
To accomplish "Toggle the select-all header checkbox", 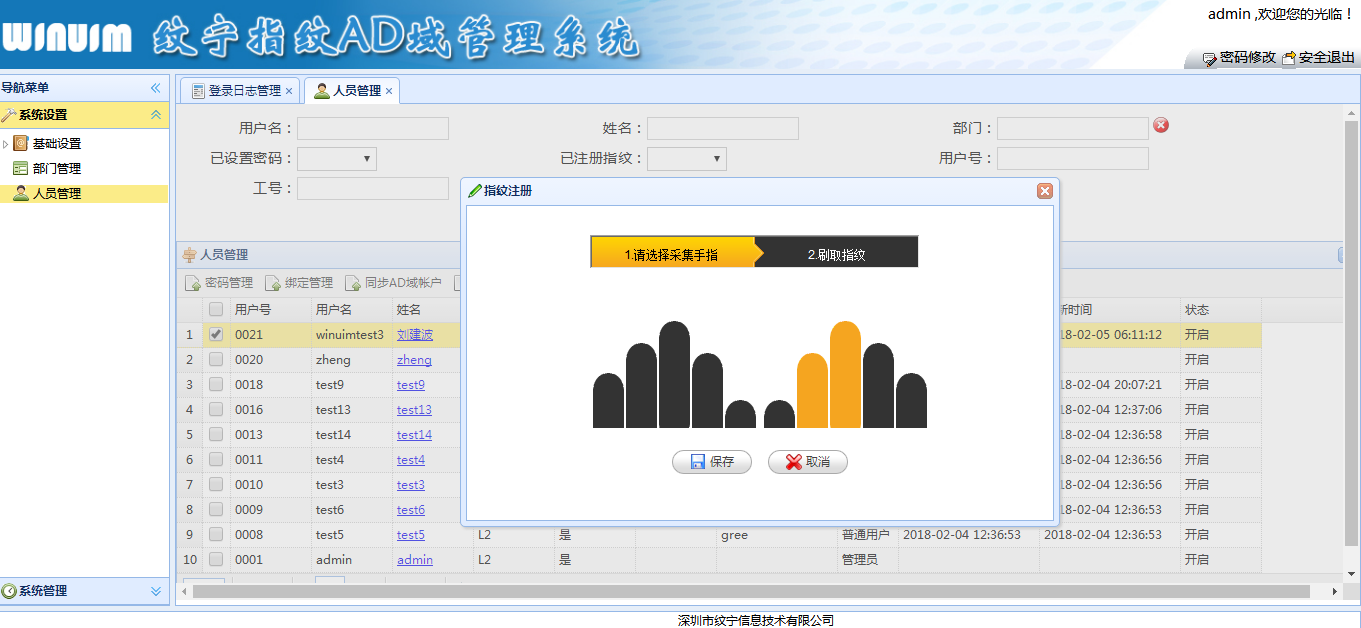I will point(216,310).
